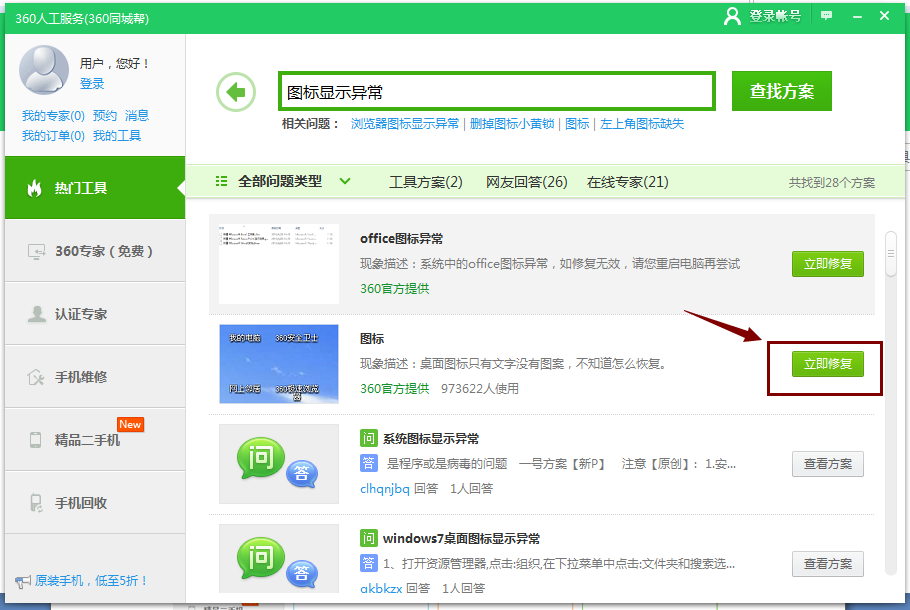Click the windows7桌面图标显示异常 question title

coord(461,538)
